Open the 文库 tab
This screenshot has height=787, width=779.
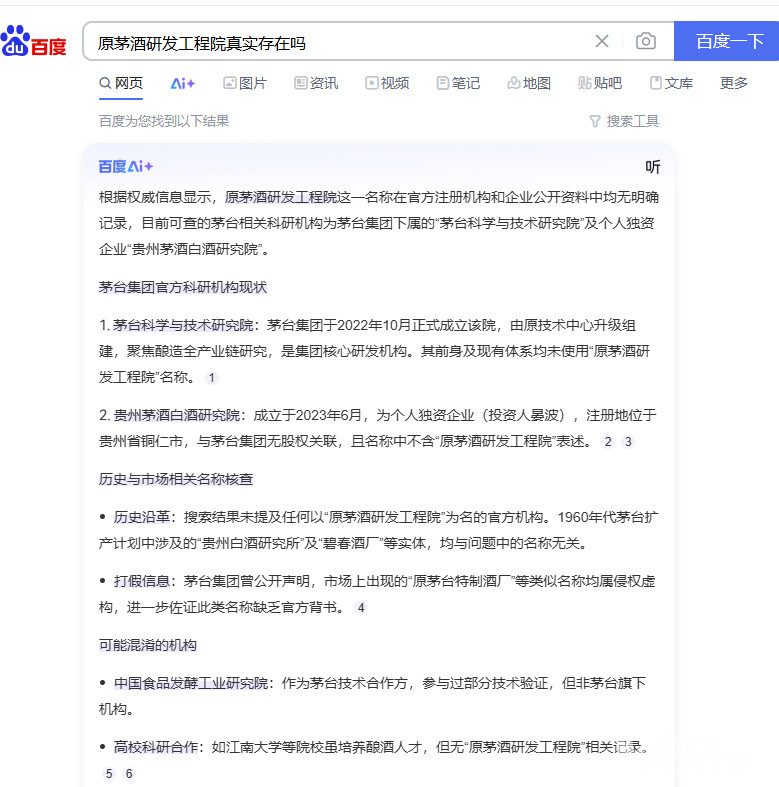click(671, 83)
